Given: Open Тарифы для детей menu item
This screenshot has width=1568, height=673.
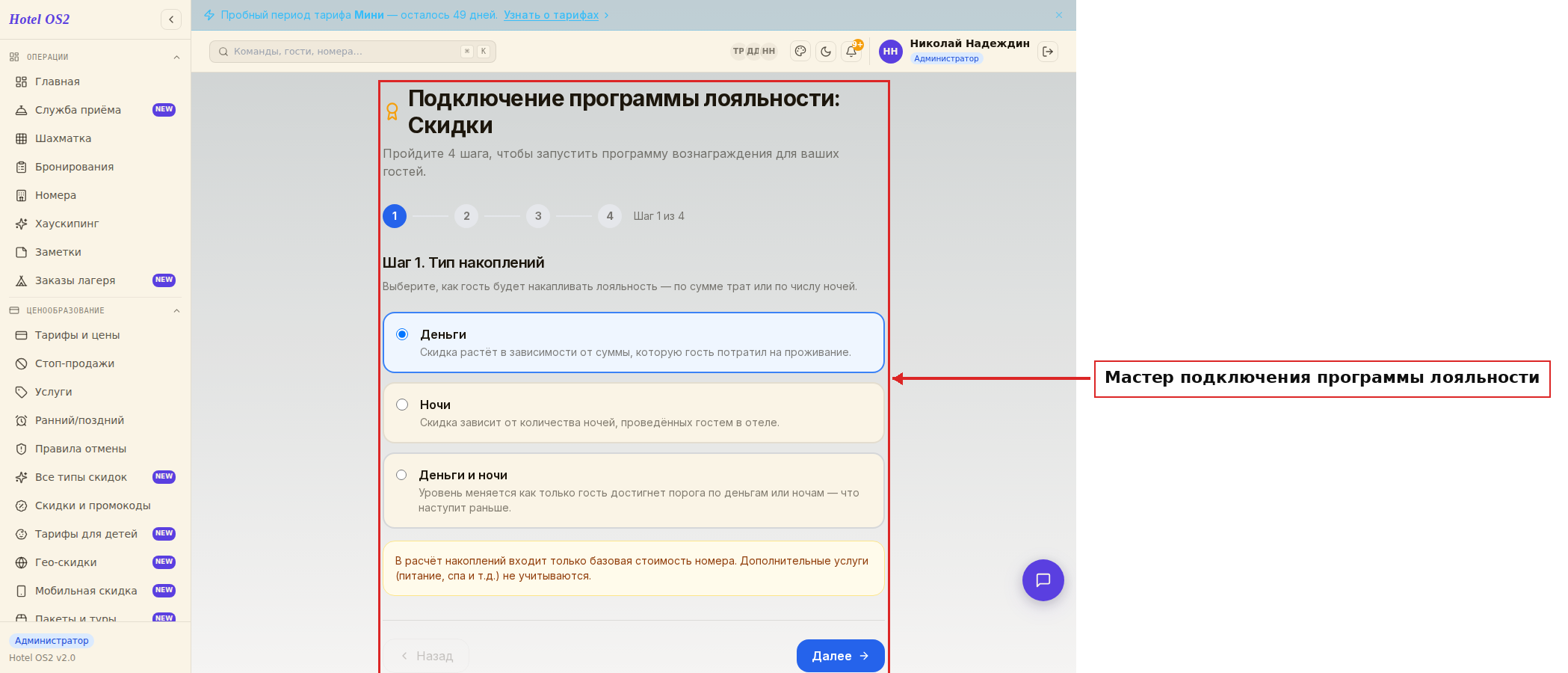Looking at the screenshot, I should [95, 534].
